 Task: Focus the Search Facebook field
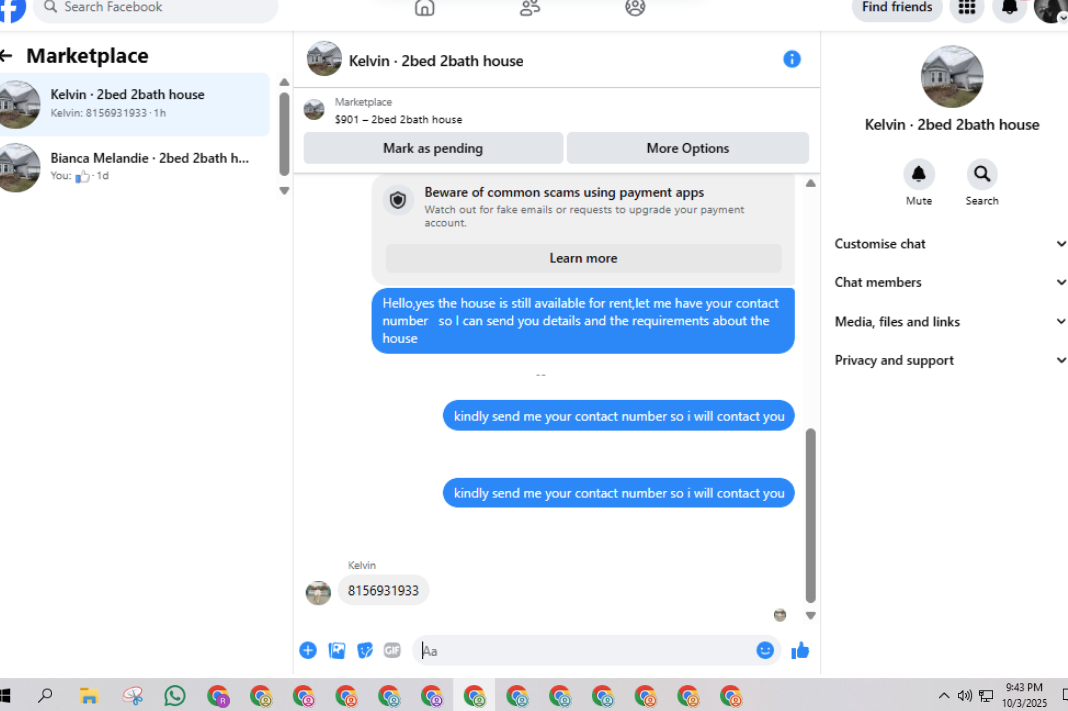point(155,8)
